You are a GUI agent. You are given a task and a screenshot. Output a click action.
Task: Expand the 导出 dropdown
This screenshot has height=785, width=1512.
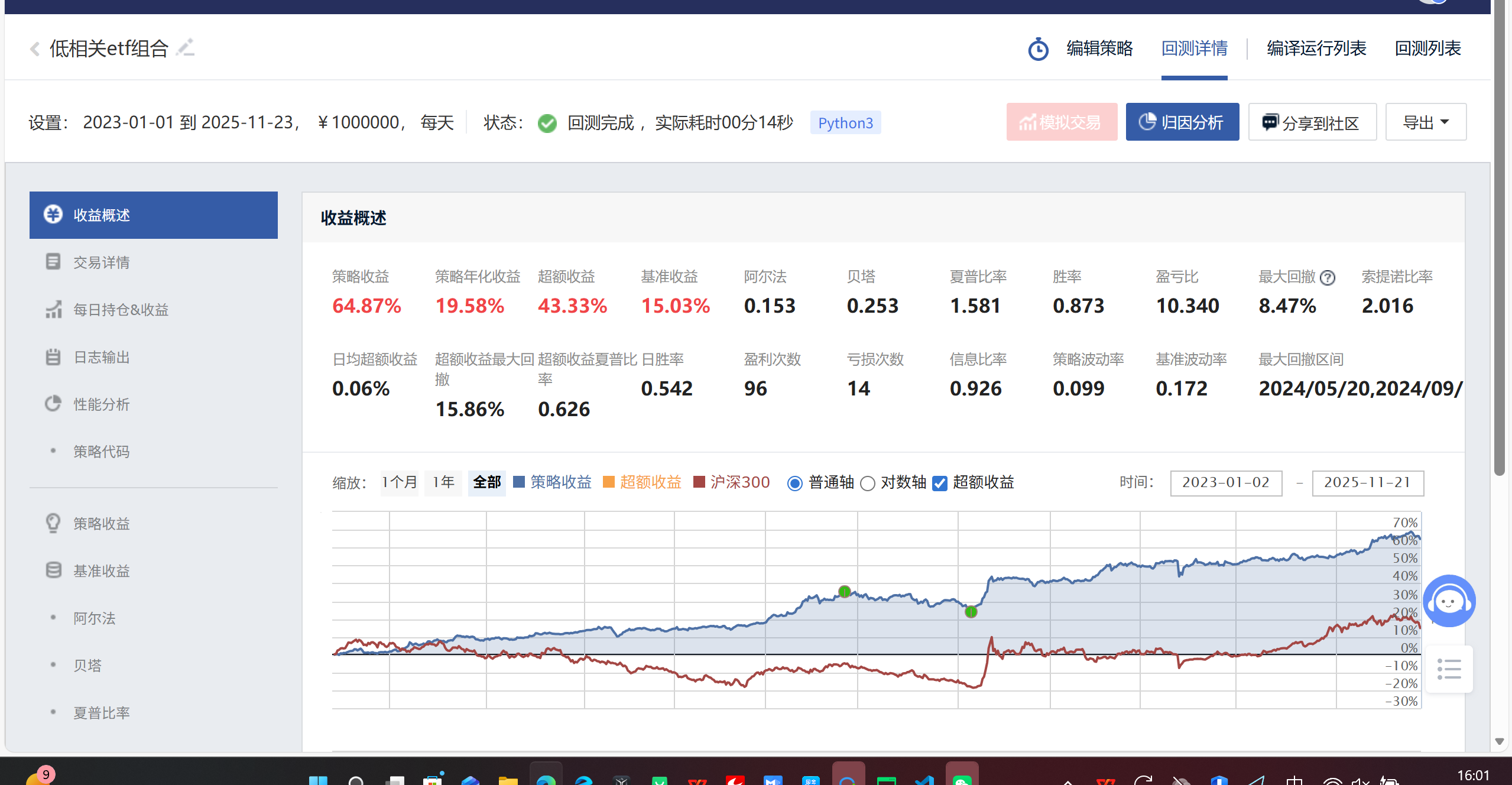[1425, 122]
